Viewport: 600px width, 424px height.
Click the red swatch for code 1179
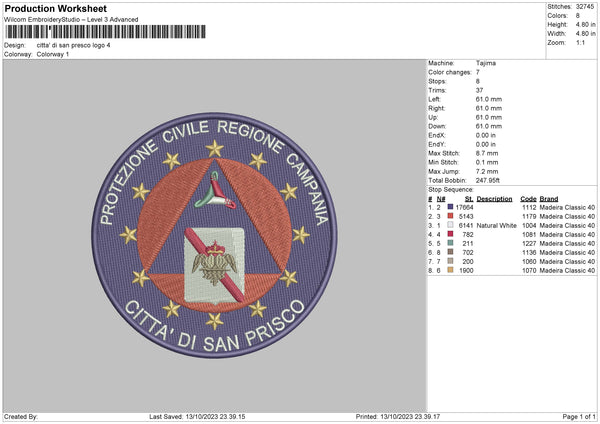click(450, 216)
